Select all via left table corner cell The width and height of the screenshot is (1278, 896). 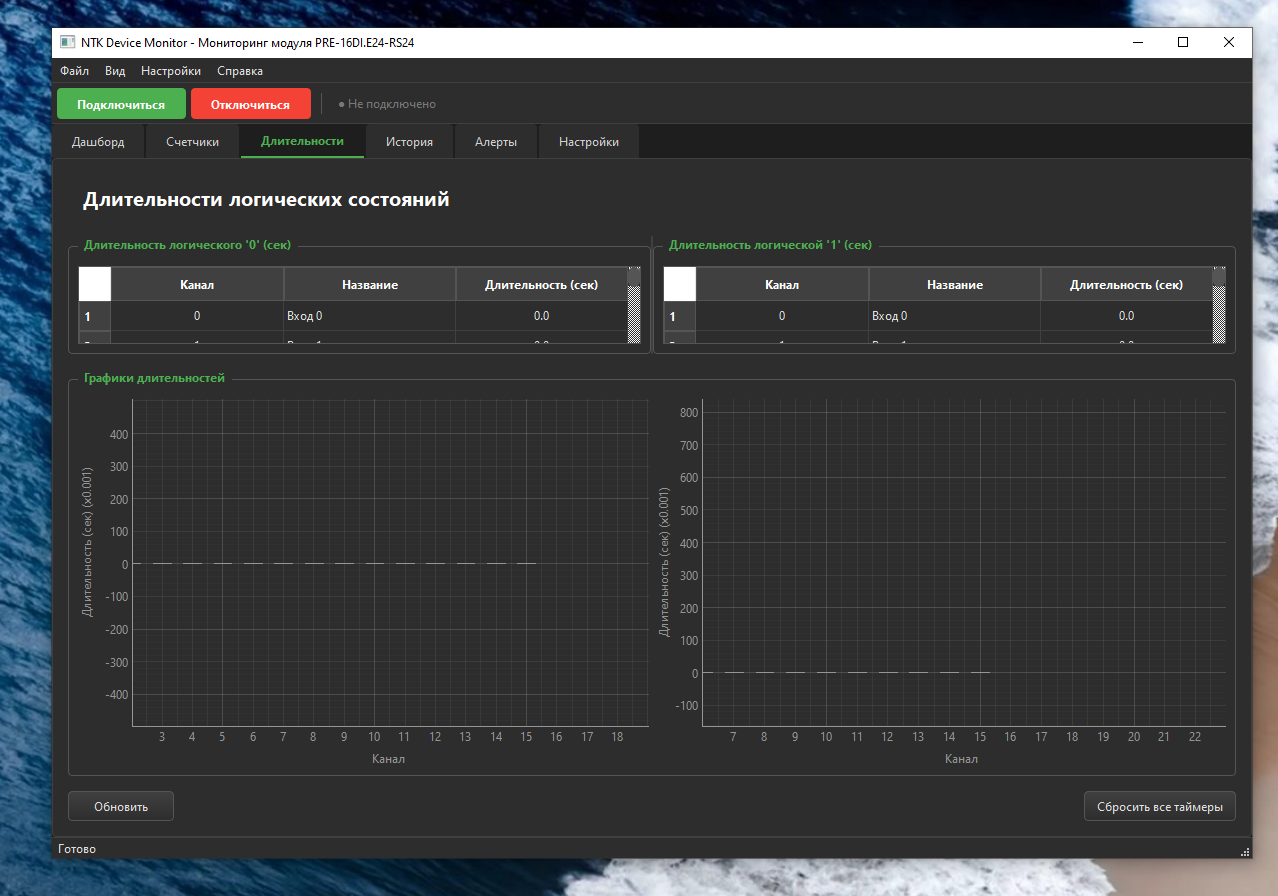coord(95,284)
